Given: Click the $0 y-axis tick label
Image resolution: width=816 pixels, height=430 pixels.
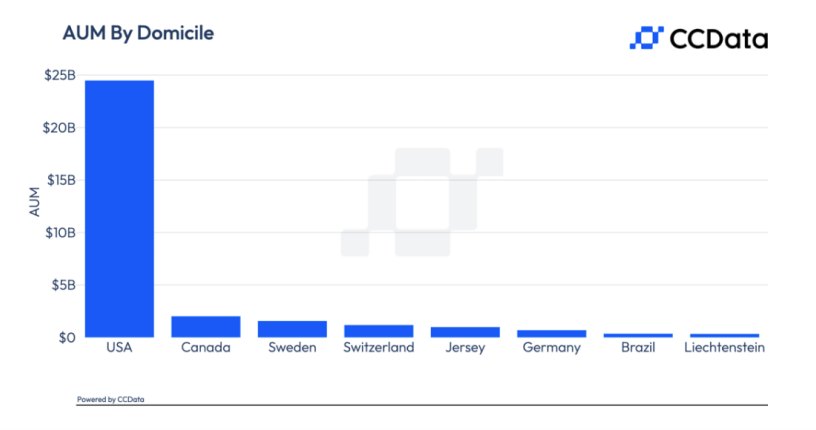Looking at the screenshot, I should point(65,337).
